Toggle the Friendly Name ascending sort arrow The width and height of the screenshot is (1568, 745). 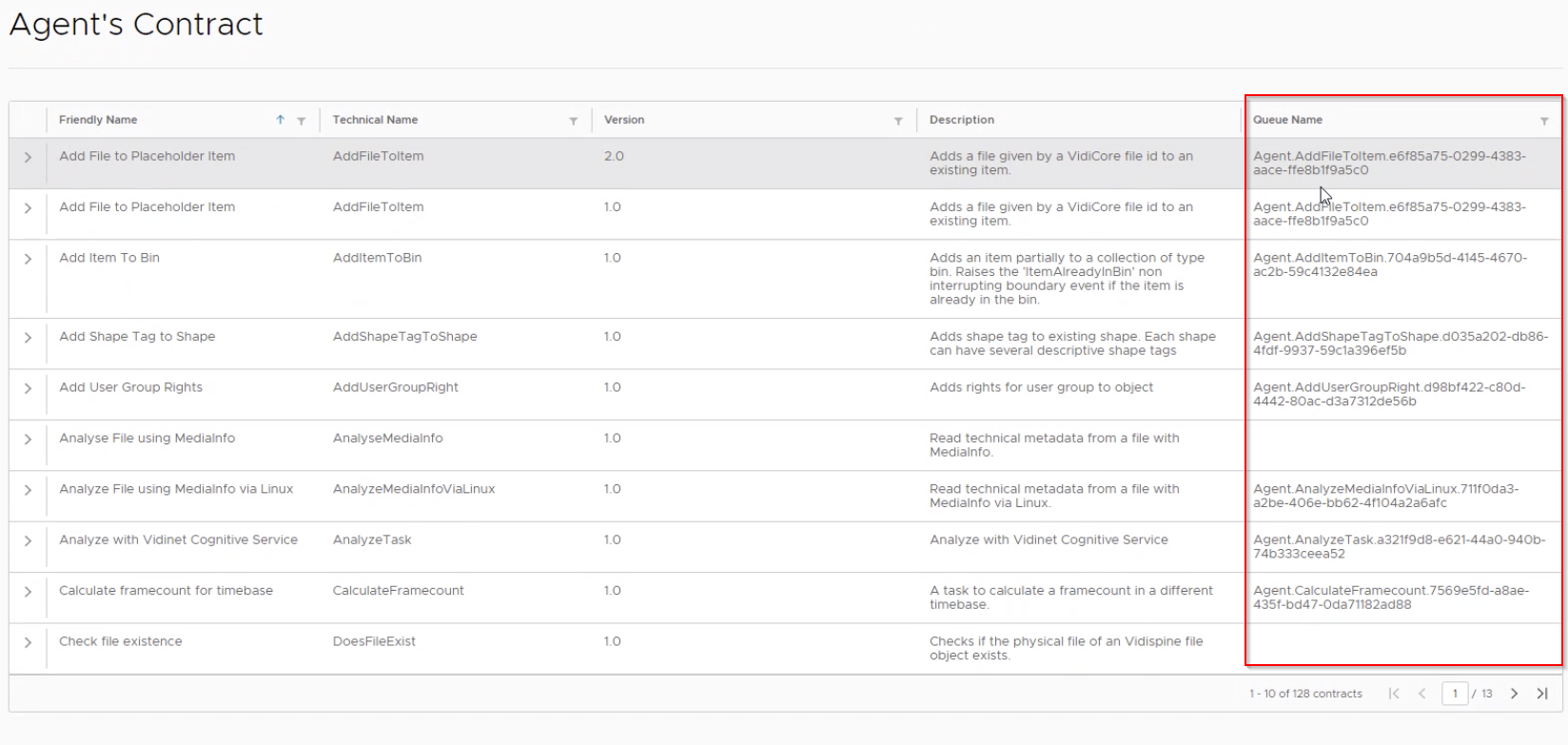tap(281, 120)
